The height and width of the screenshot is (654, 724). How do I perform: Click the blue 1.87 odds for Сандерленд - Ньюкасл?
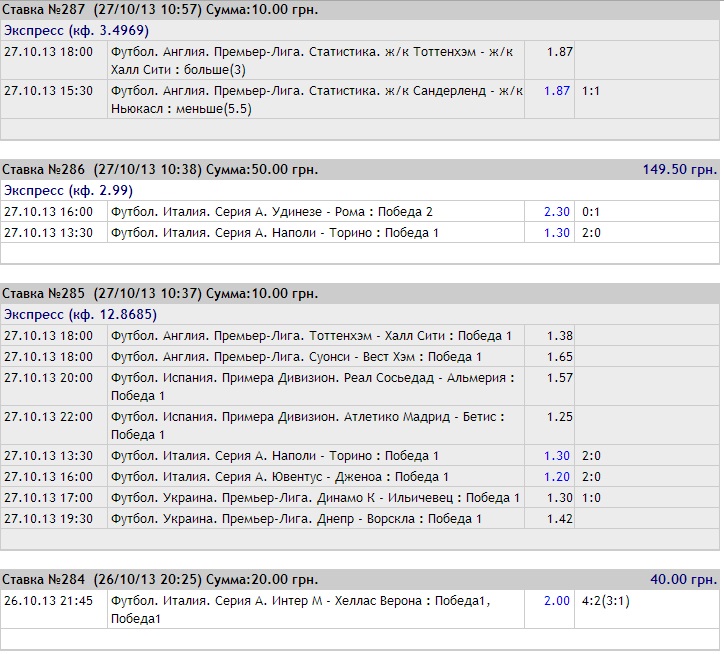click(556, 90)
